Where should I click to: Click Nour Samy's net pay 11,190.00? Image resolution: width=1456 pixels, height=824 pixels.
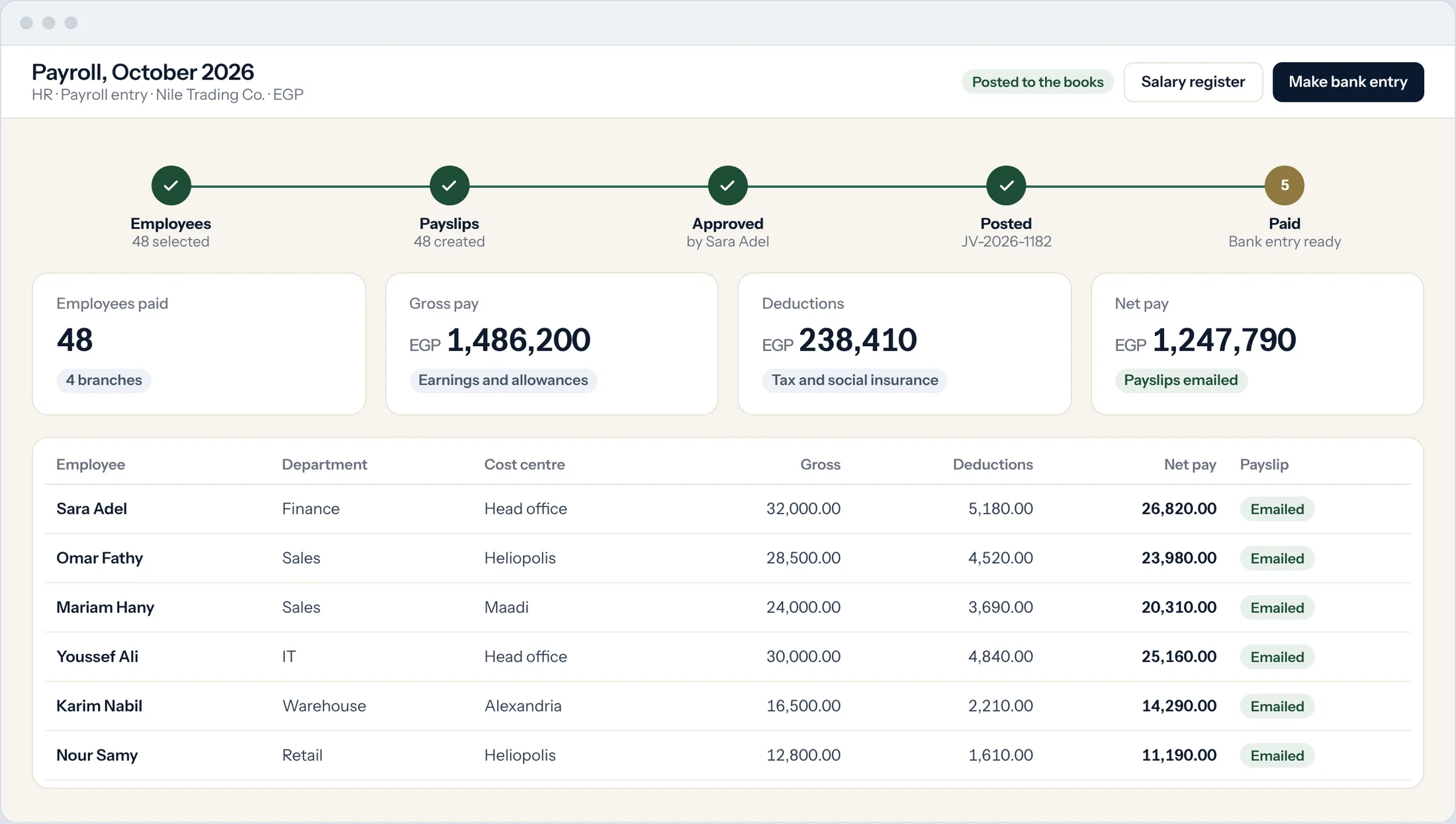1179,756
